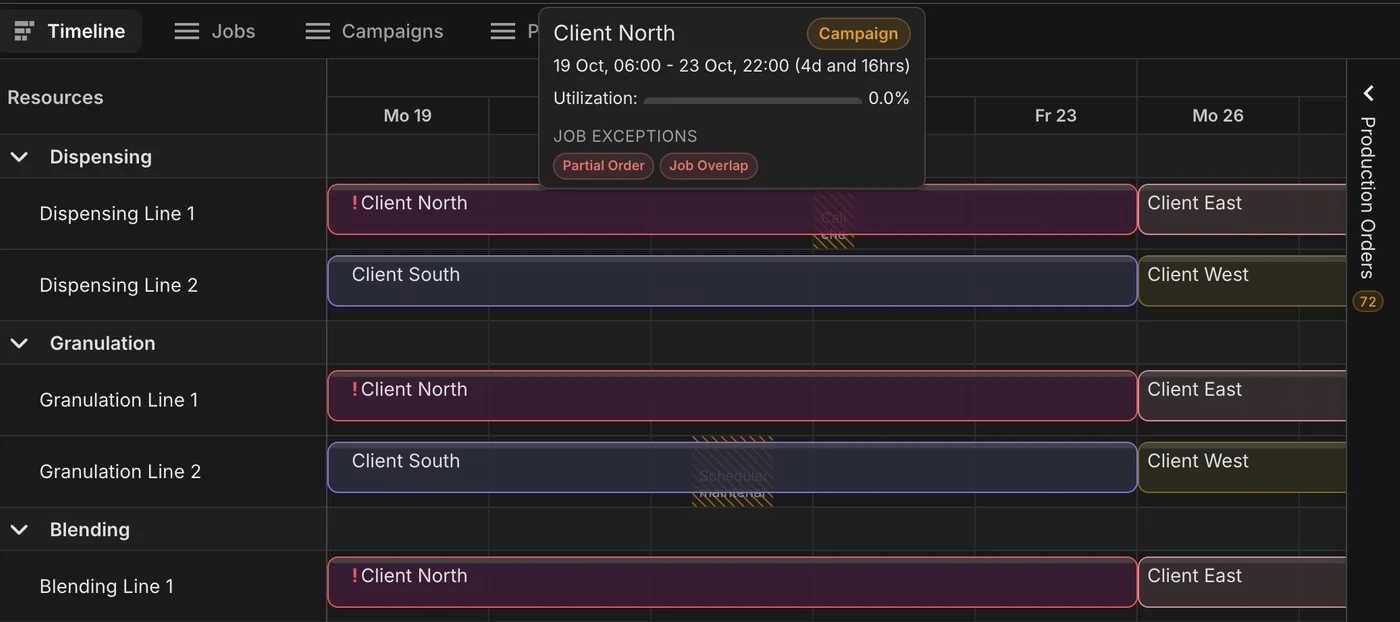Click the hatched maintenance block on Dispensing Line 1
This screenshot has width=1400, height=622.
pos(833,220)
